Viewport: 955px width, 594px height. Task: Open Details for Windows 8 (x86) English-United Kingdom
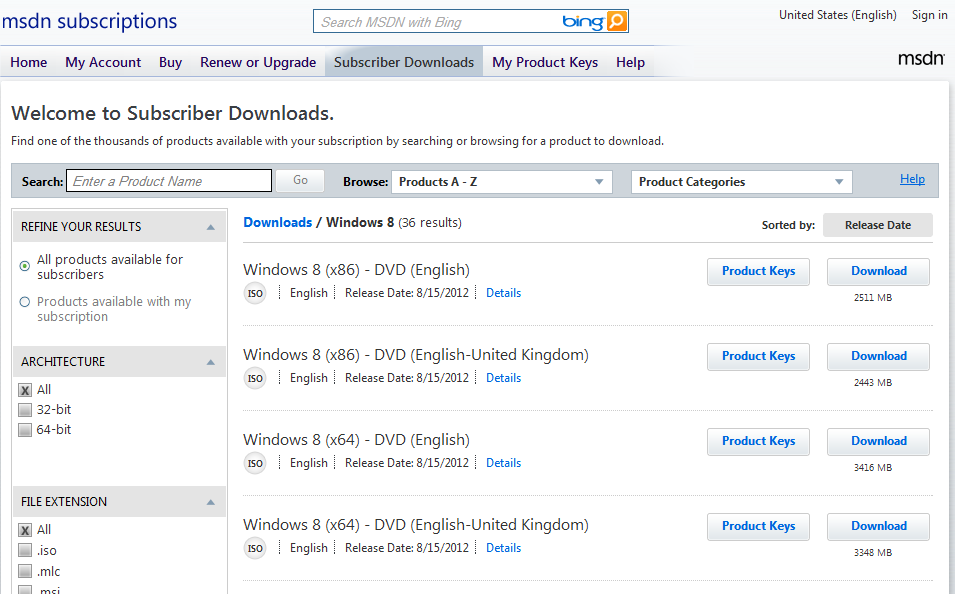pos(504,378)
